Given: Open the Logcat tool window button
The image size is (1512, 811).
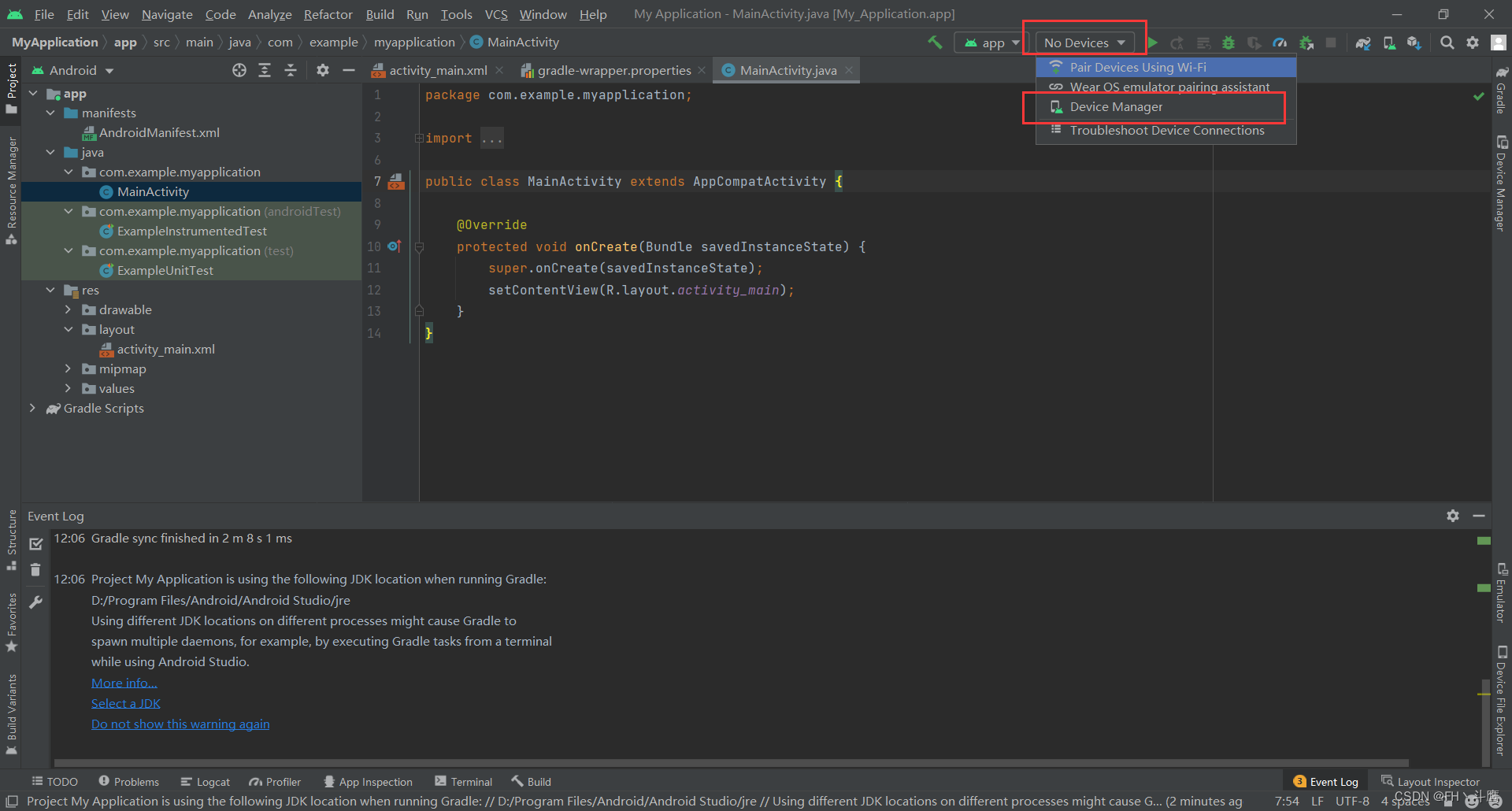Looking at the screenshot, I should click(x=205, y=782).
